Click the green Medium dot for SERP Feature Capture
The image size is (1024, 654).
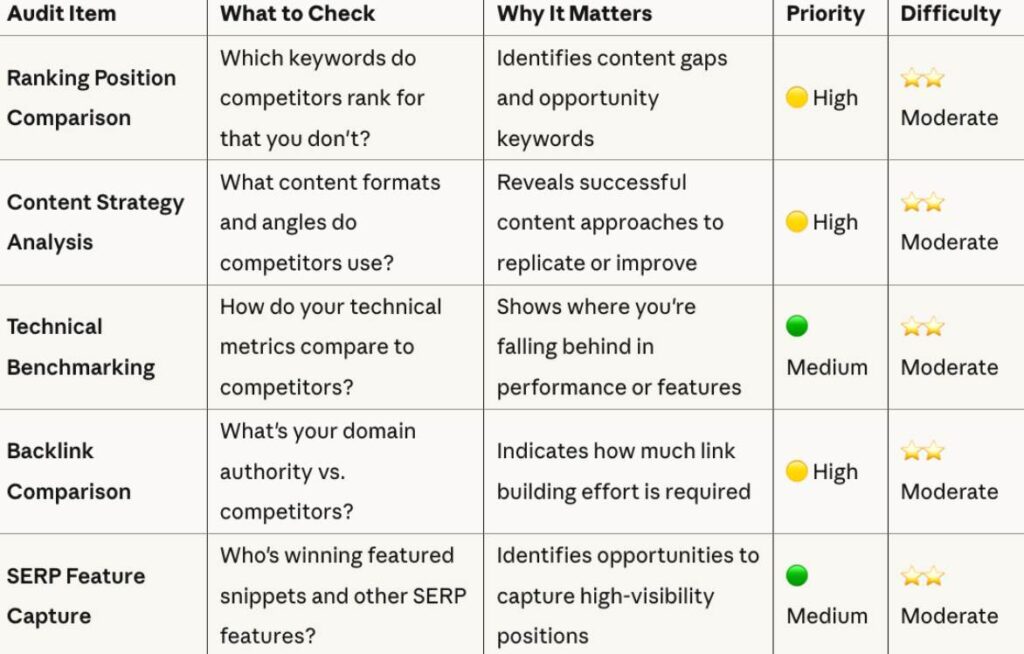tap(797, 575)
